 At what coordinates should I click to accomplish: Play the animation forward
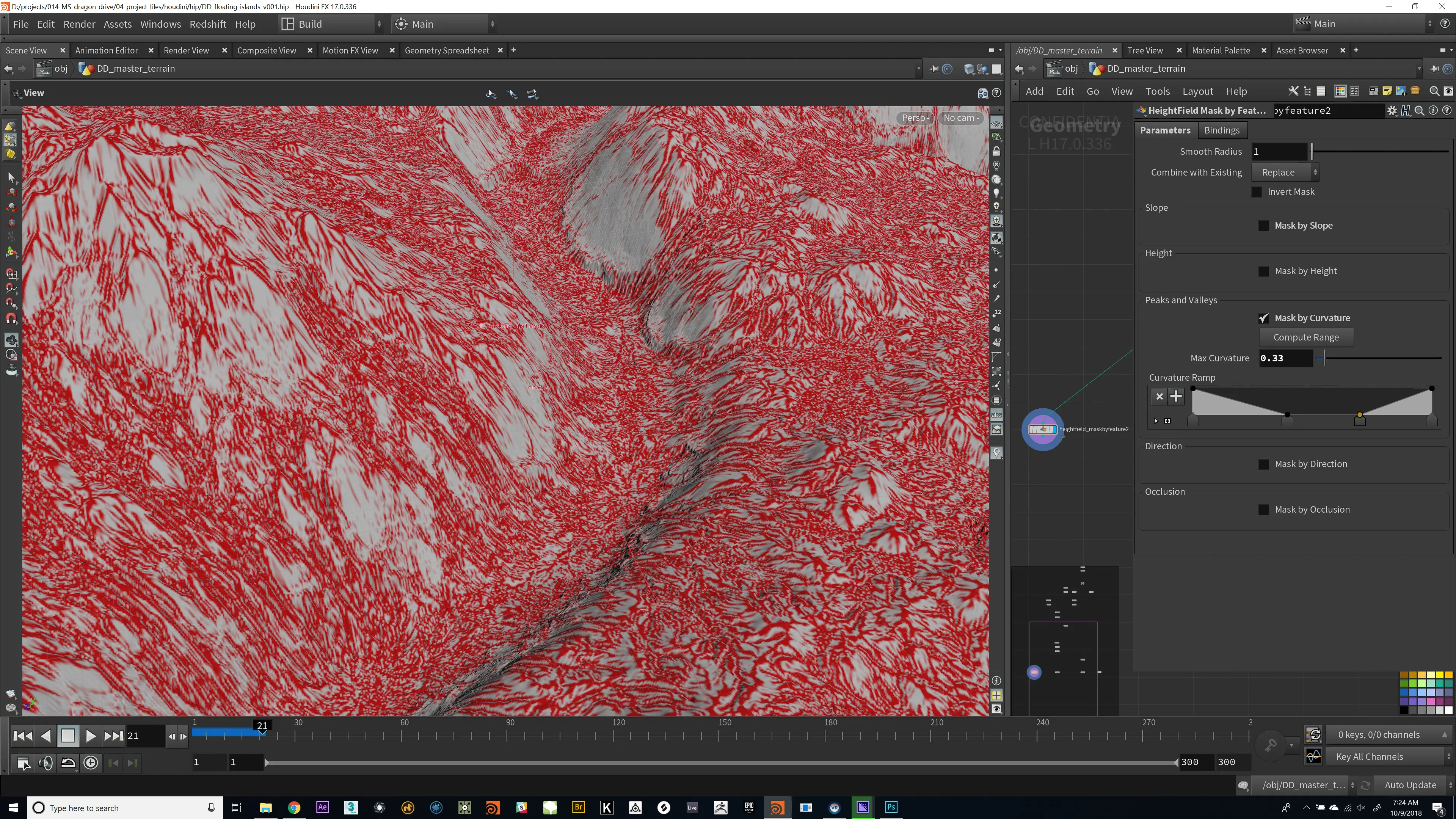(91, 736)
